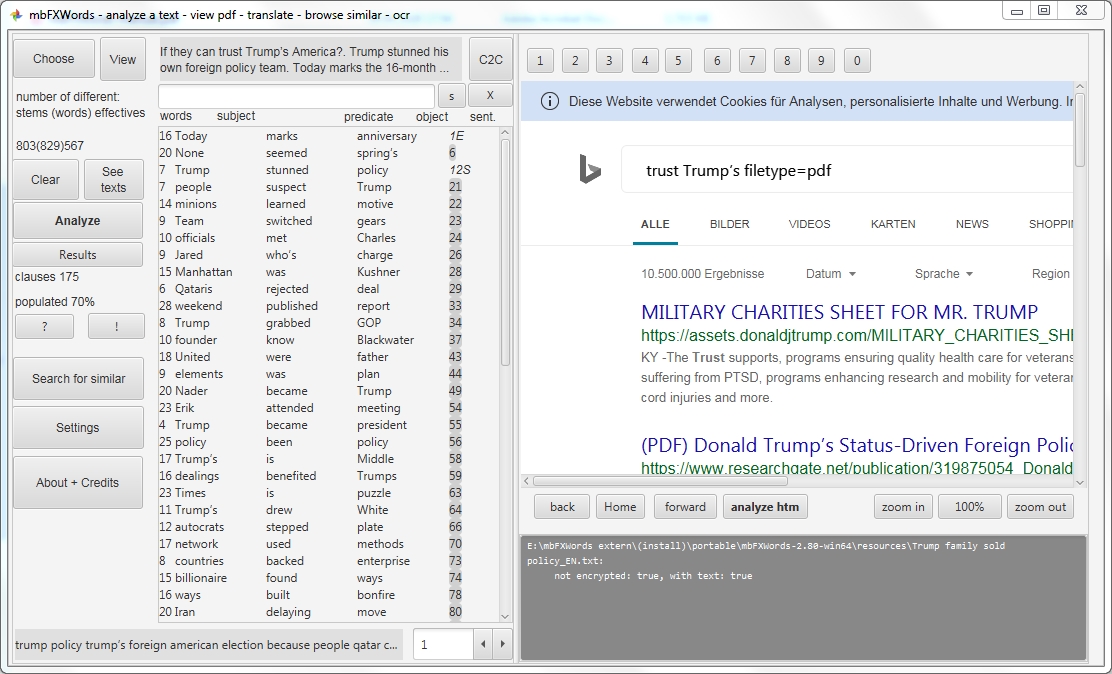Click numbered button 2

click(x=575, y=61)
